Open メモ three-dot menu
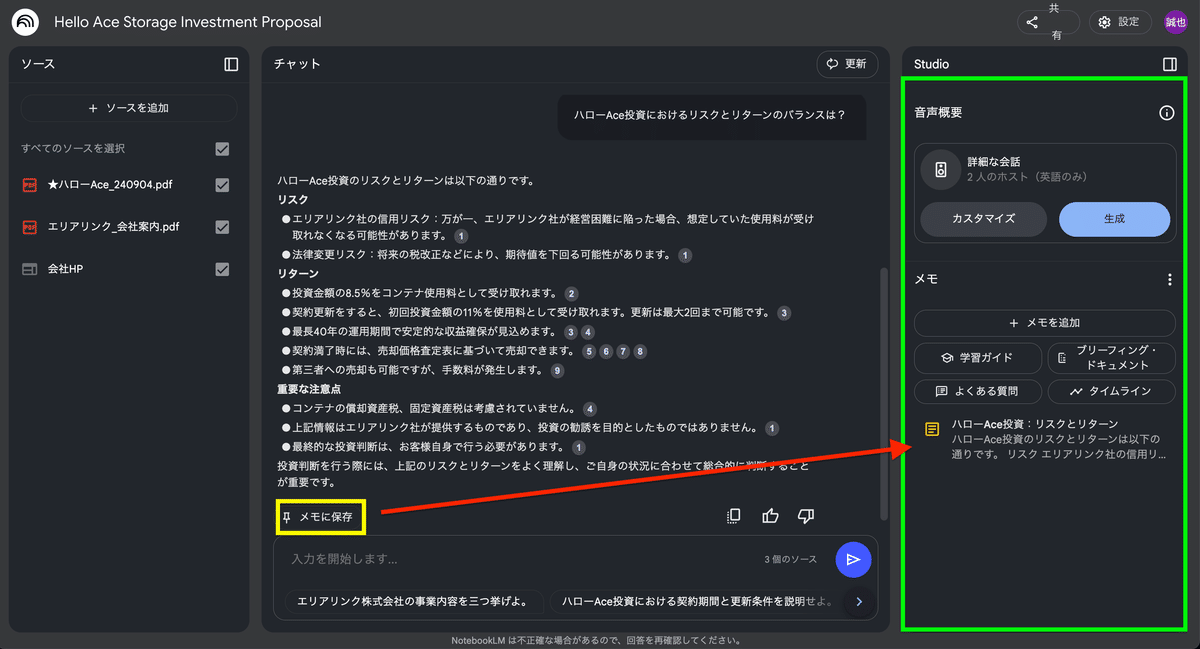The width and height of the screenshot is (1200, 649). click(1170, 280)
